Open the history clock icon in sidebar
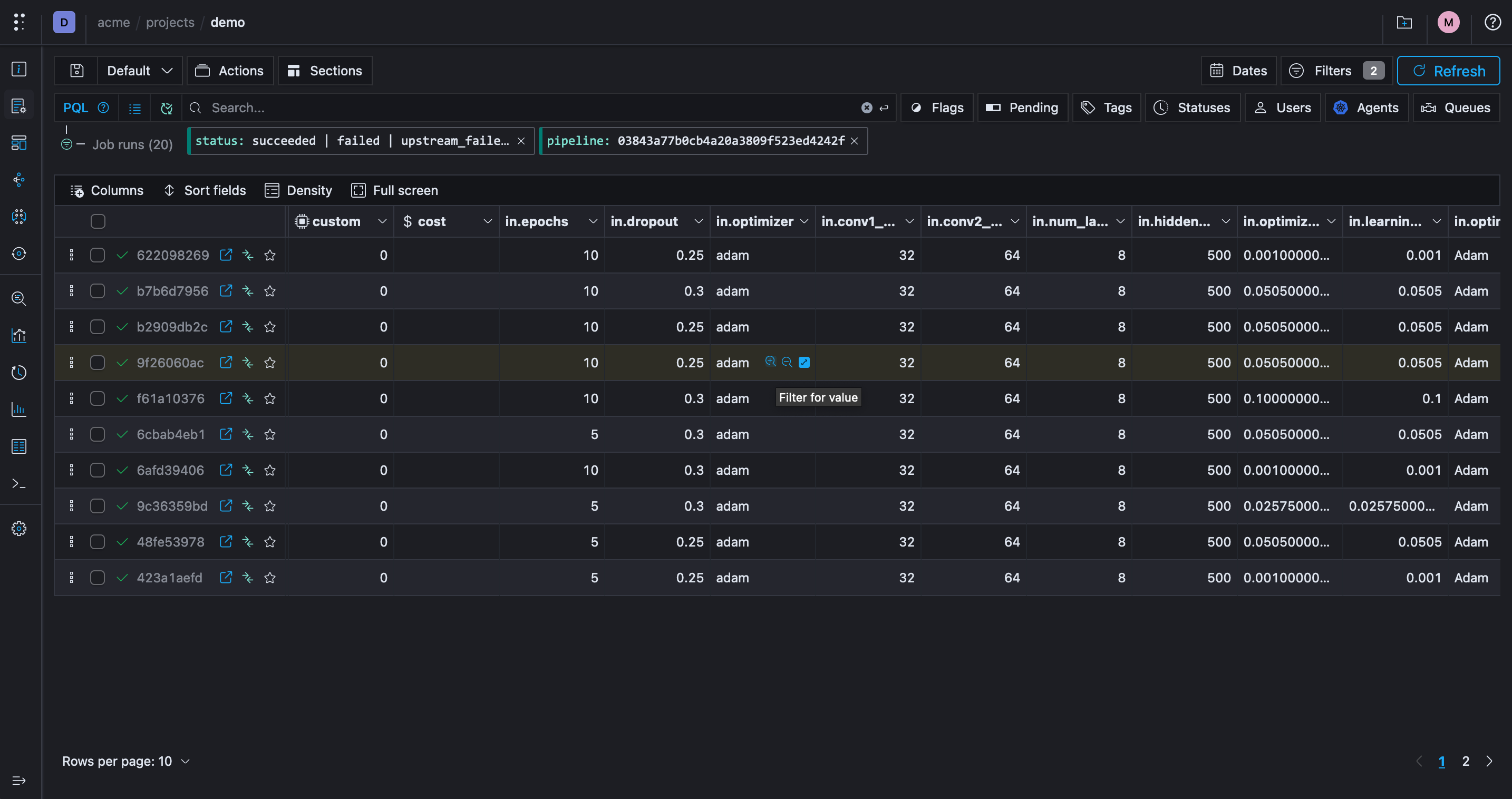1512x799 pixels. click(19, 373)
